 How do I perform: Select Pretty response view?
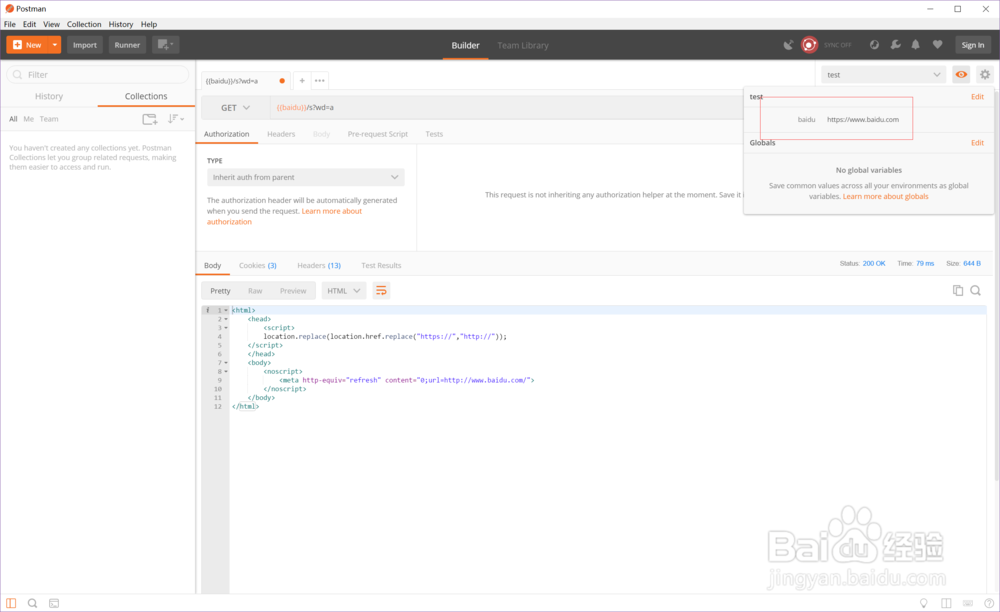pos(220,291)
